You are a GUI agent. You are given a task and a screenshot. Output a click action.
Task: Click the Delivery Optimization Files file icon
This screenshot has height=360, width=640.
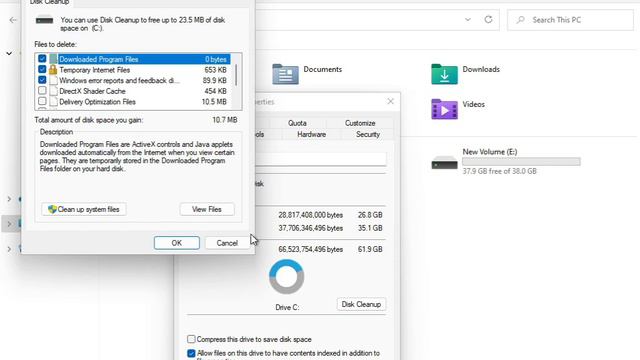[x=53, y=102]
